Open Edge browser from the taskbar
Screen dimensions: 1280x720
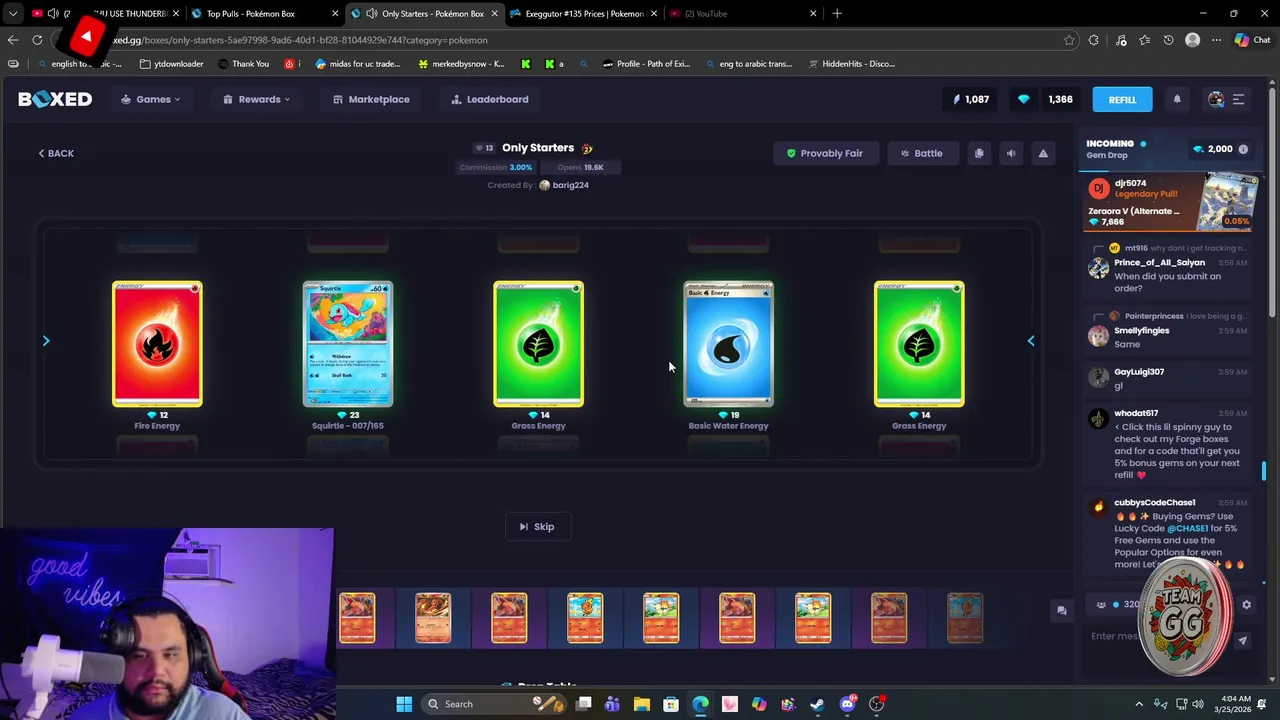pos(700,704)
